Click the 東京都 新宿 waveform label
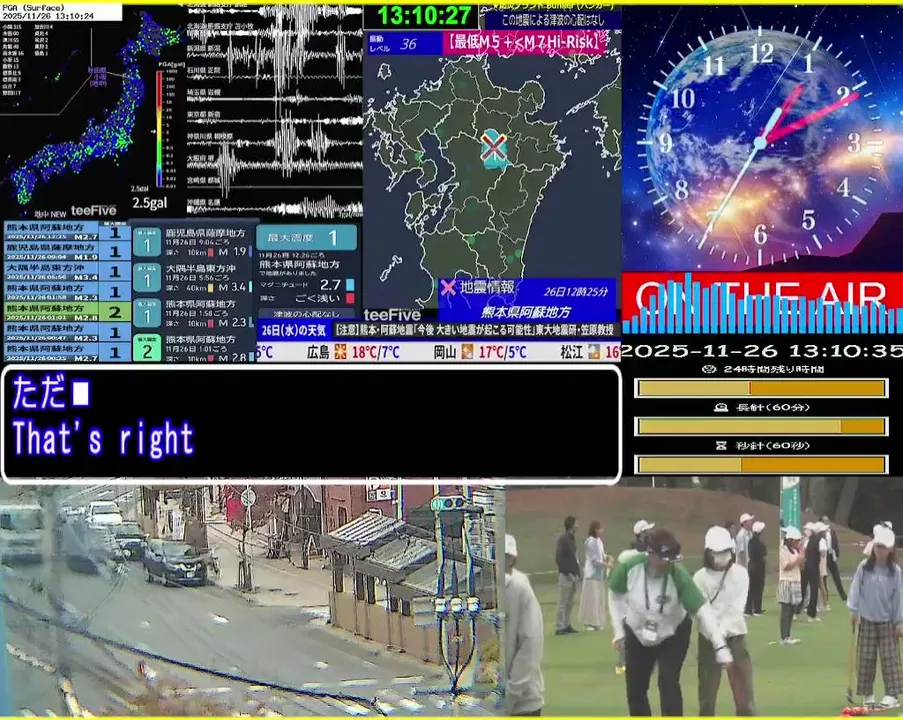Screen dimensions: 903x720 click(204, 115)
